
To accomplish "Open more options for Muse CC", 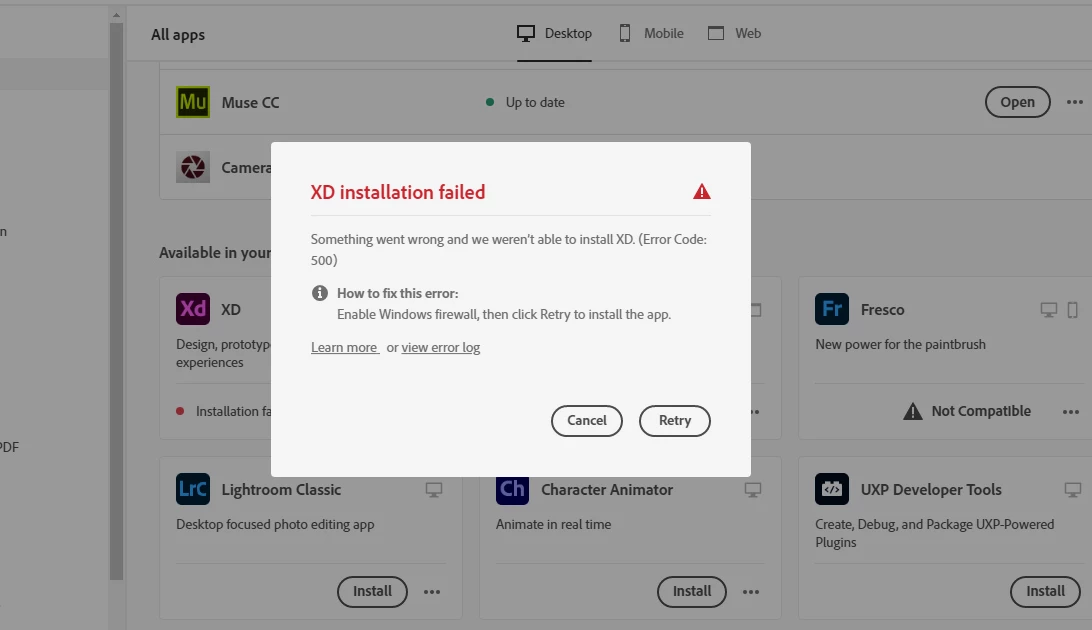I will 1075,102.
